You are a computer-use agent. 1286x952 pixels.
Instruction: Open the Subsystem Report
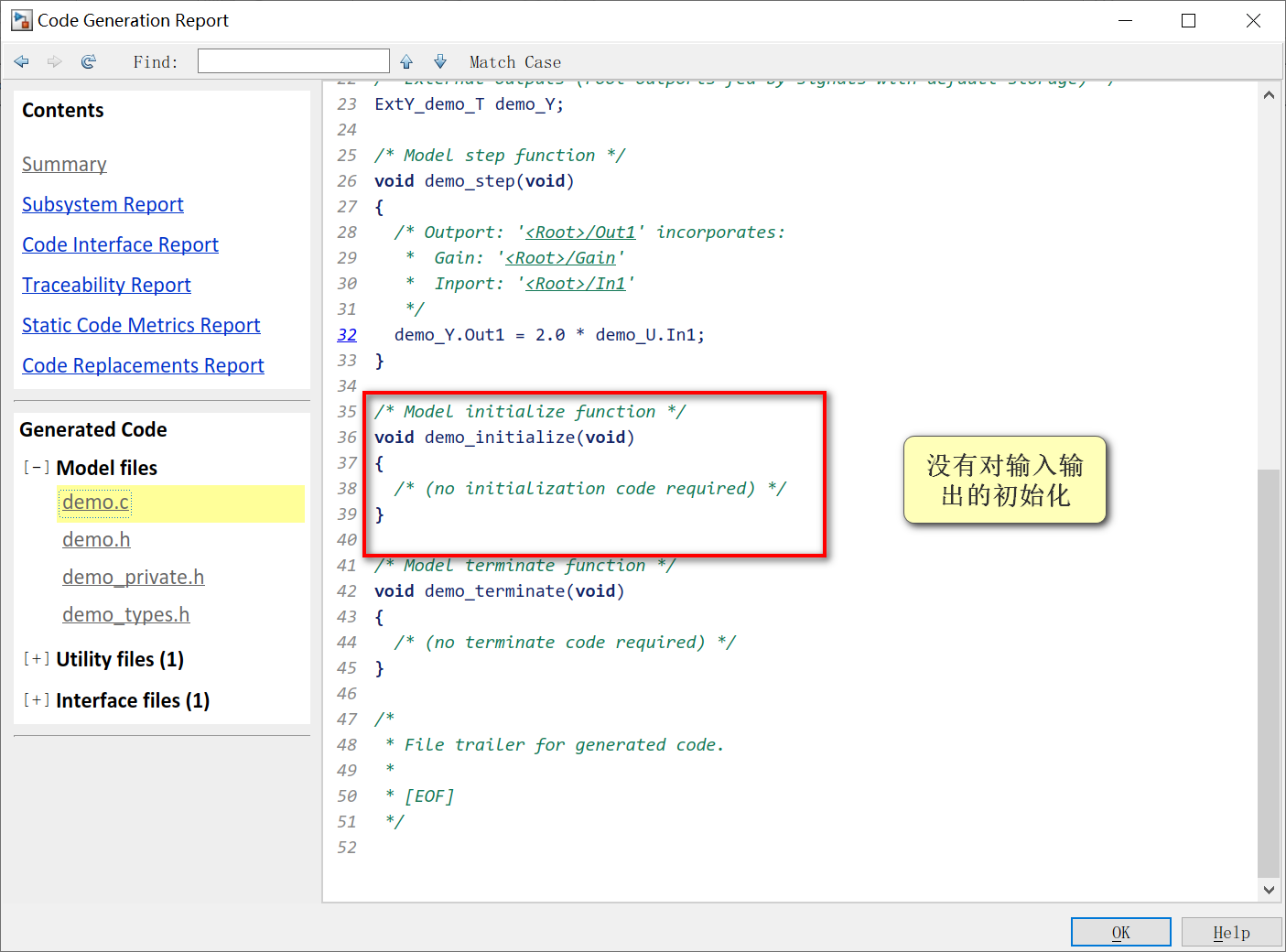point(103,205)
